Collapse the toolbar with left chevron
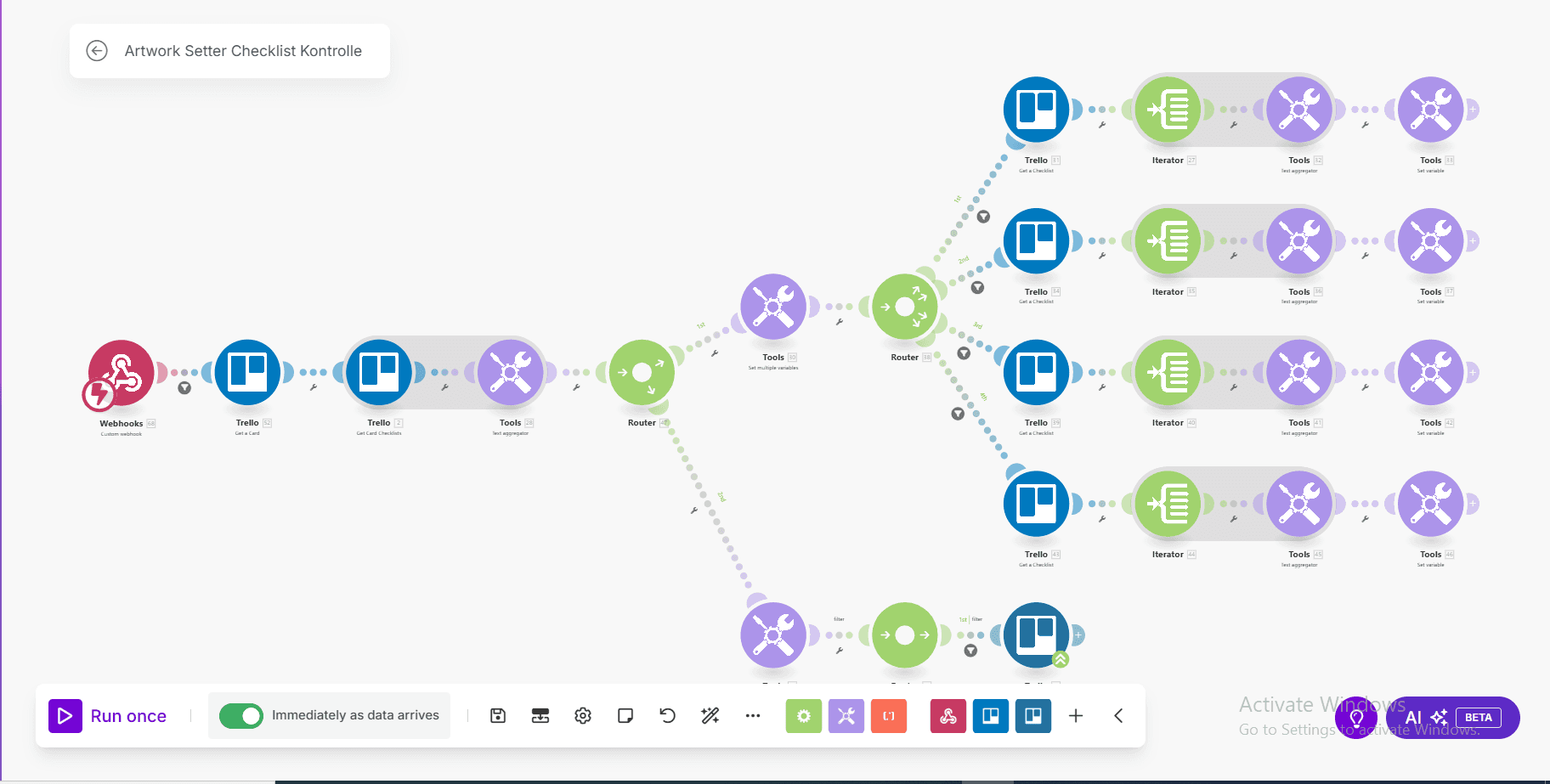 click(1118, 716)
